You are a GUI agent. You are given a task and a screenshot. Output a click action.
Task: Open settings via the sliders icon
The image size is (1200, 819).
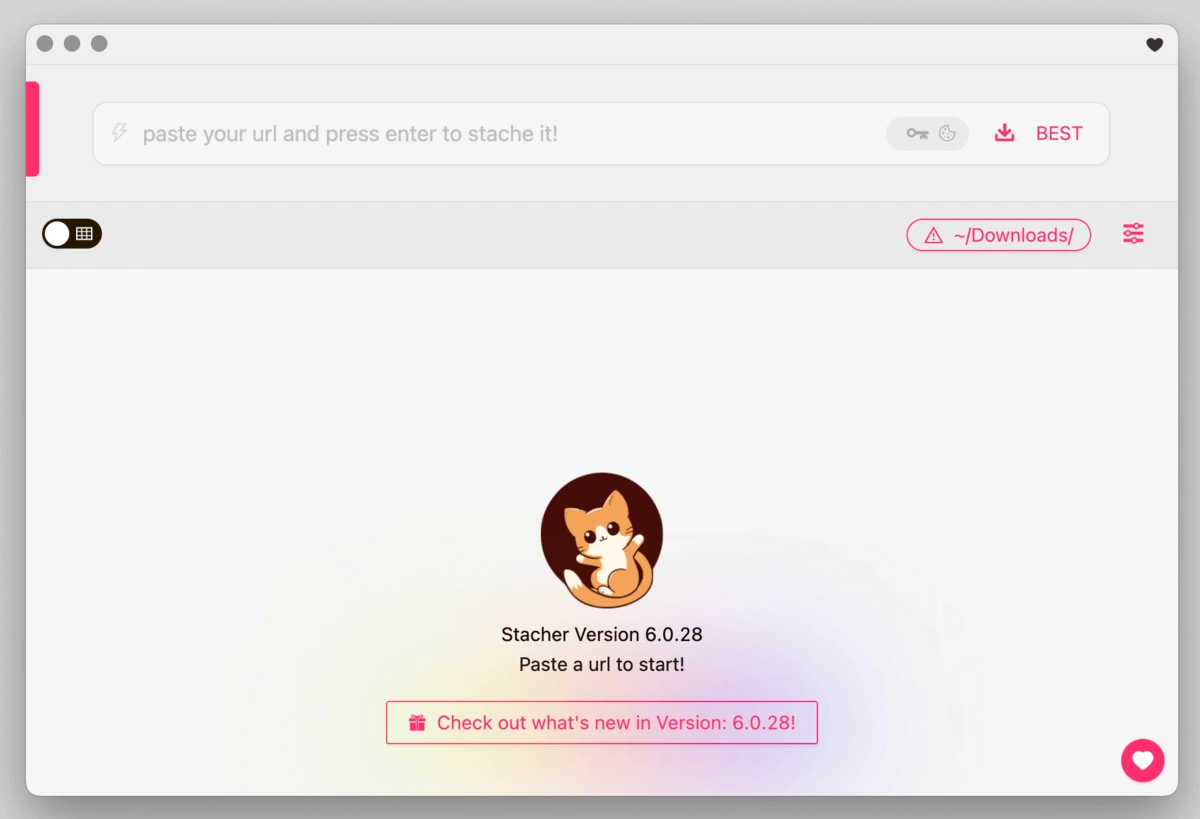1133,234
